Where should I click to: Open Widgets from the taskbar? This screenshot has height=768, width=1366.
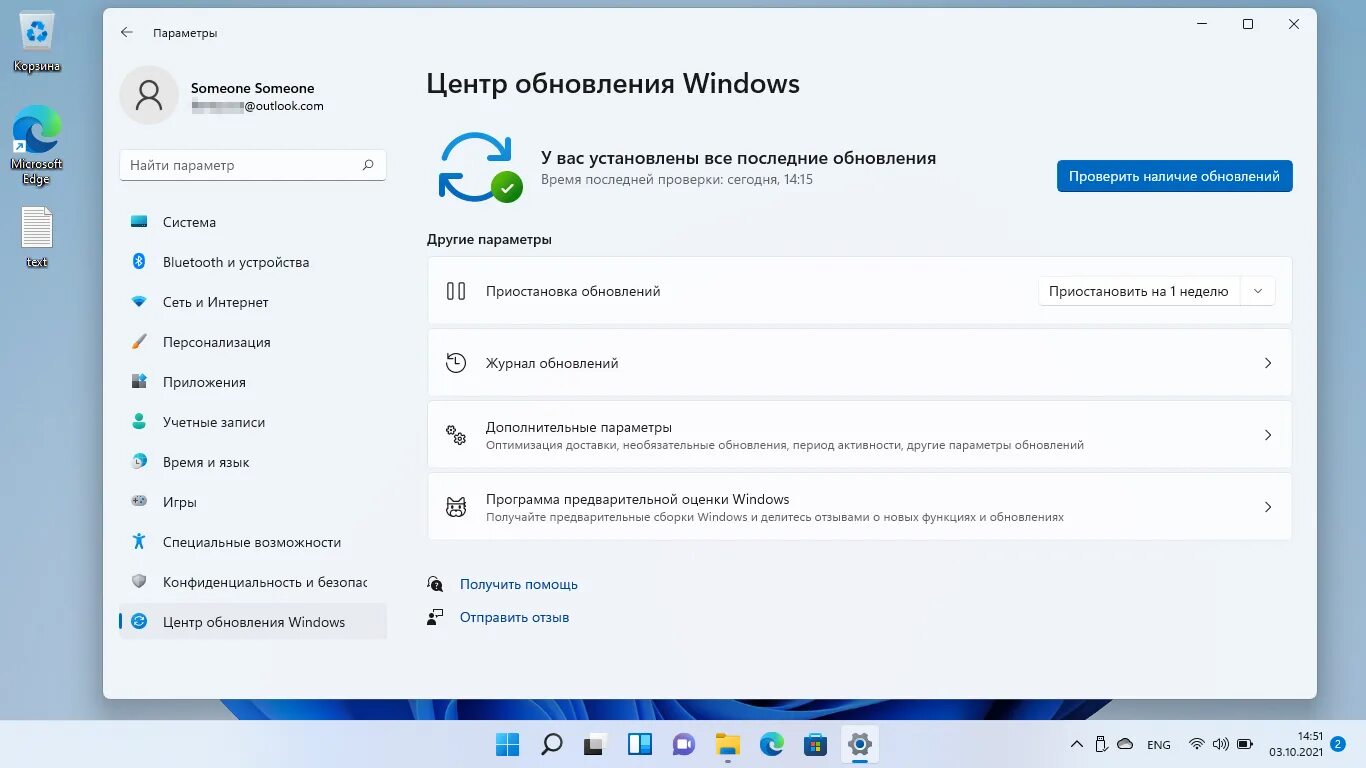click(640, 744)
